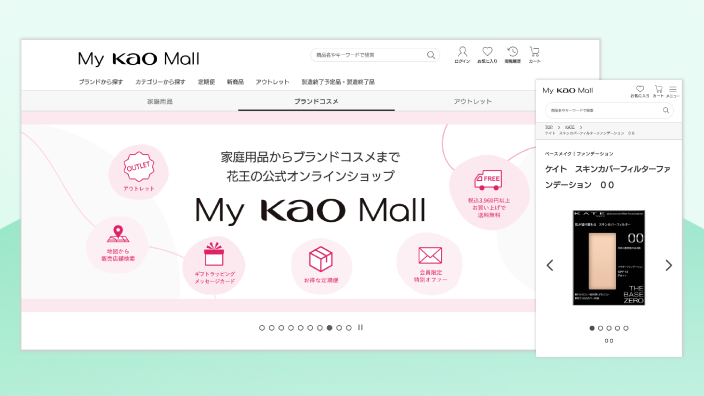704x396 pixels.
Task: Click the gift wrapping present icon
Action: coord(214,254)
